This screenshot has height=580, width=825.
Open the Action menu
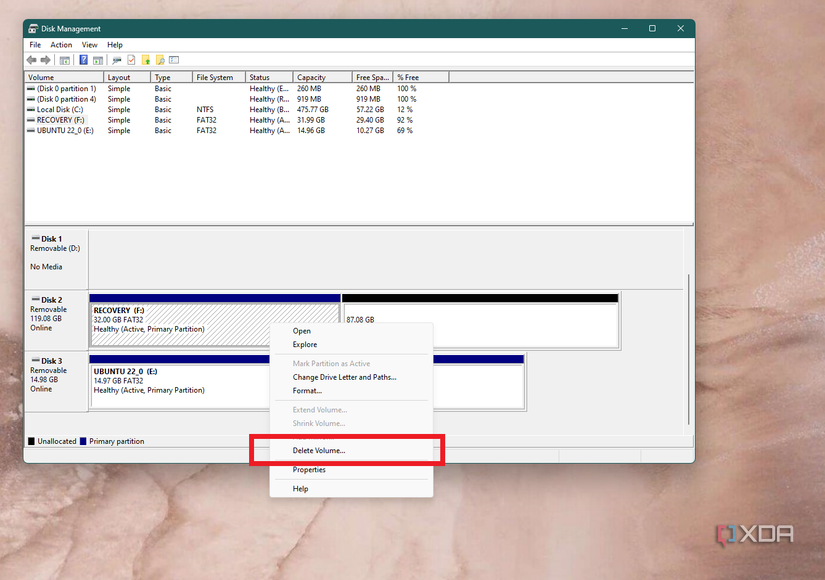(x=61, y=44)
